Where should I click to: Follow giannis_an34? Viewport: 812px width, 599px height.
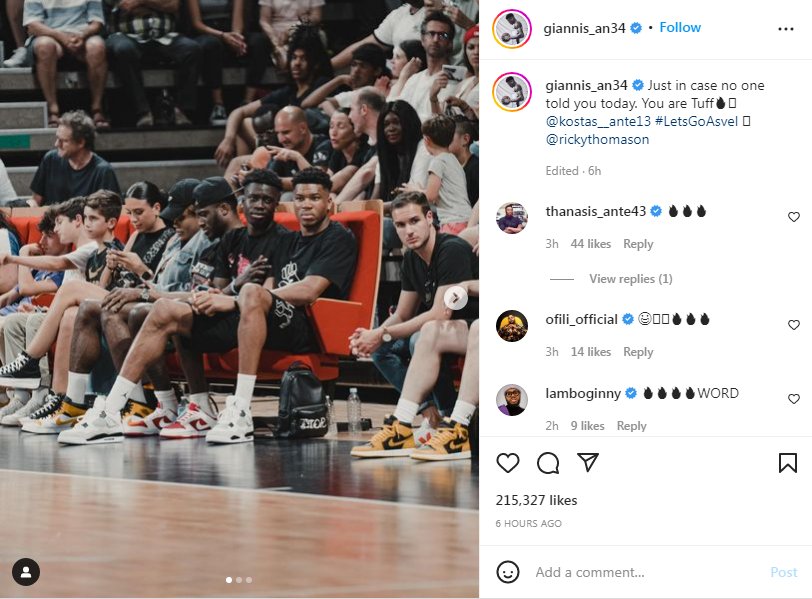point(680,27)
